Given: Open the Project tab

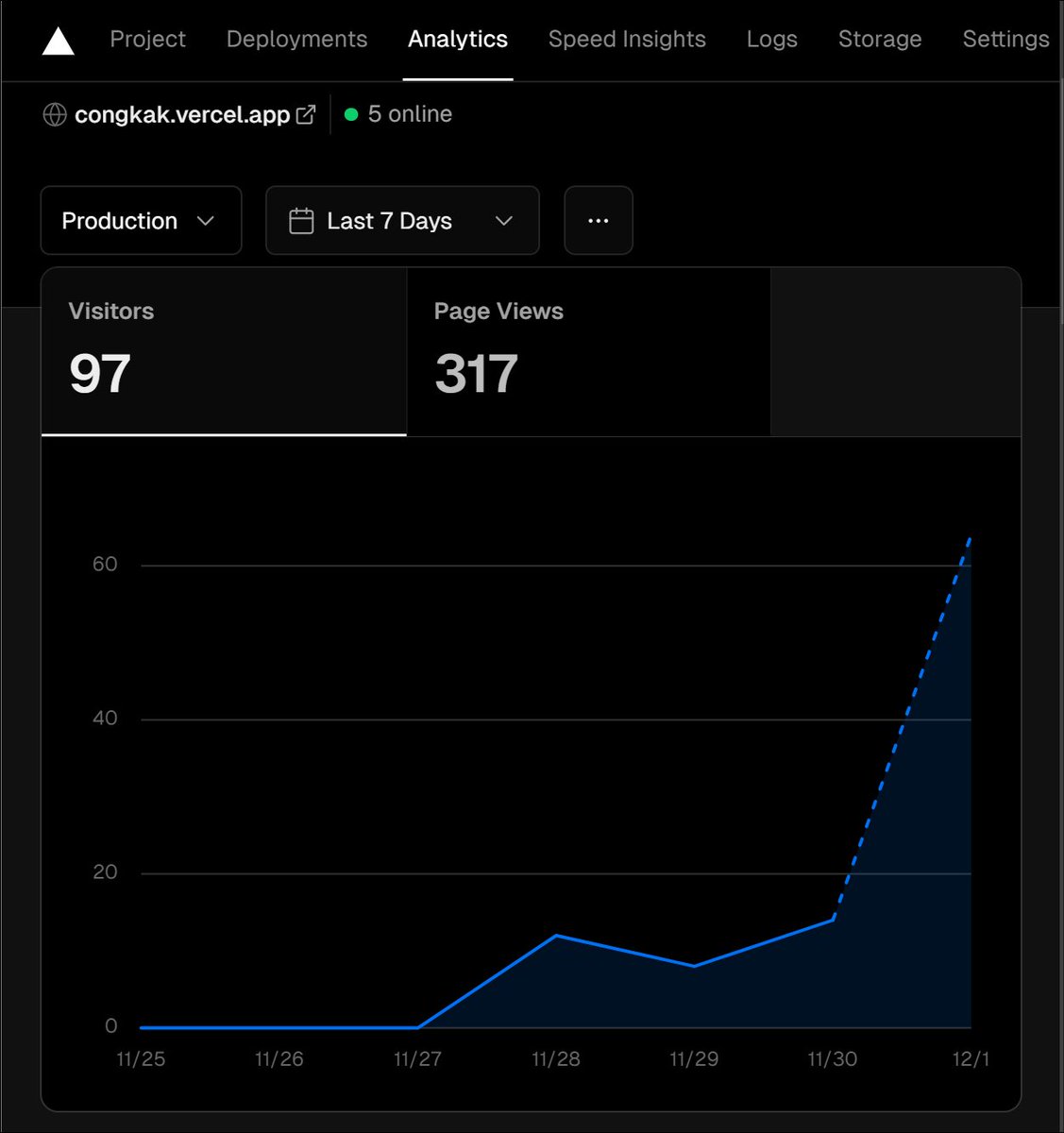Looking at the screenshot, I should tap(147, 39).
